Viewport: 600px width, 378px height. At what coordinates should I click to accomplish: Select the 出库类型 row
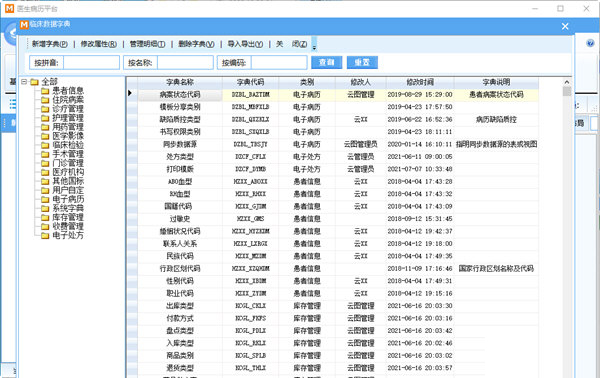pyautogui.click(x=338, y=306)
